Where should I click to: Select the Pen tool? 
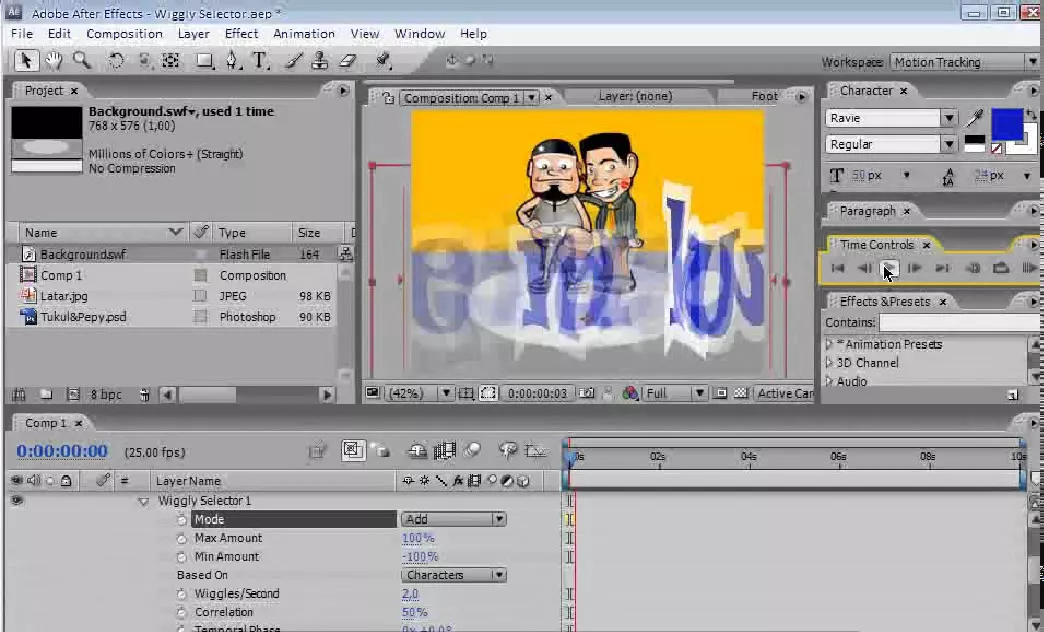tap(232, 61)
